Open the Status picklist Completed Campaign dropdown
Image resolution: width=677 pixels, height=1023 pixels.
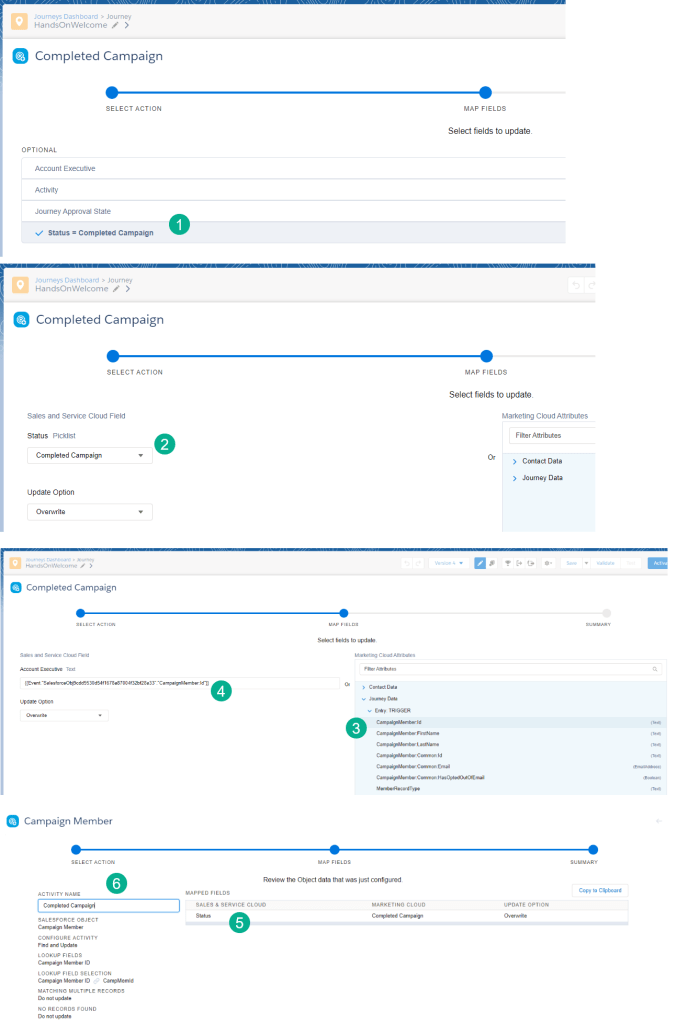click(x=89, y=455)
